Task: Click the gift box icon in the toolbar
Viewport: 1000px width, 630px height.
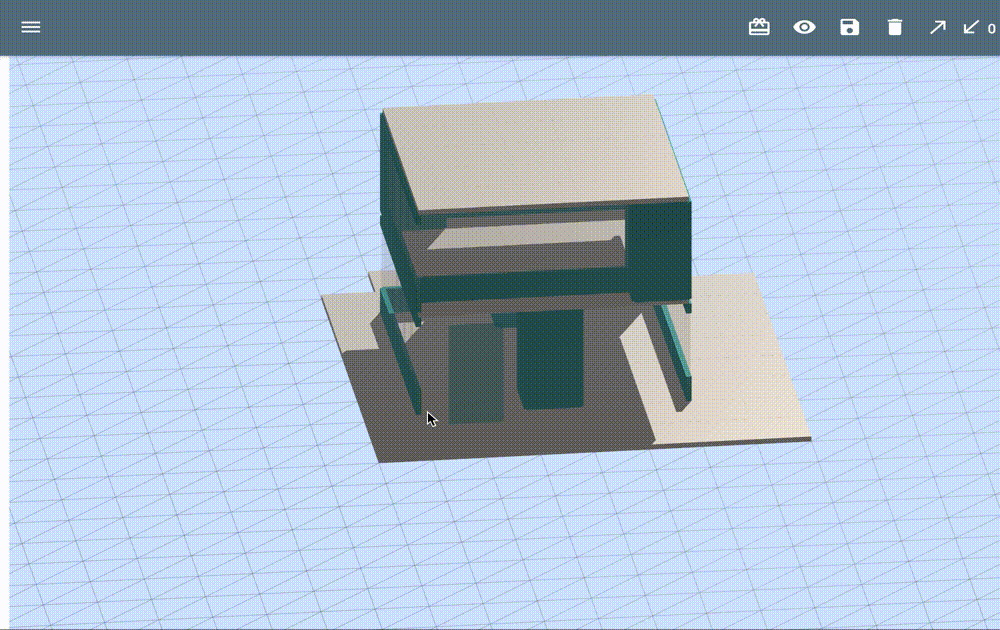Action: pos(758,27)
